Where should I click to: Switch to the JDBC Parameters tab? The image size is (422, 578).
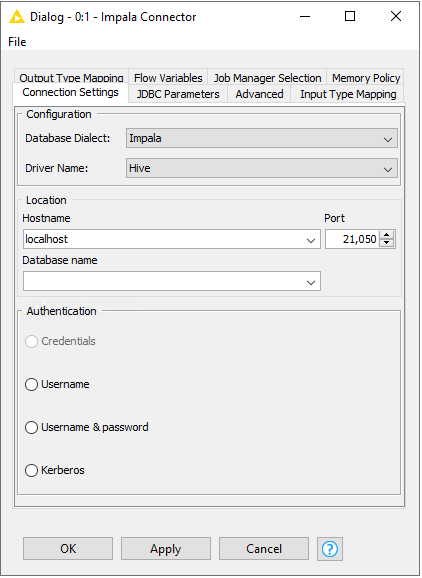pos(178,94)
